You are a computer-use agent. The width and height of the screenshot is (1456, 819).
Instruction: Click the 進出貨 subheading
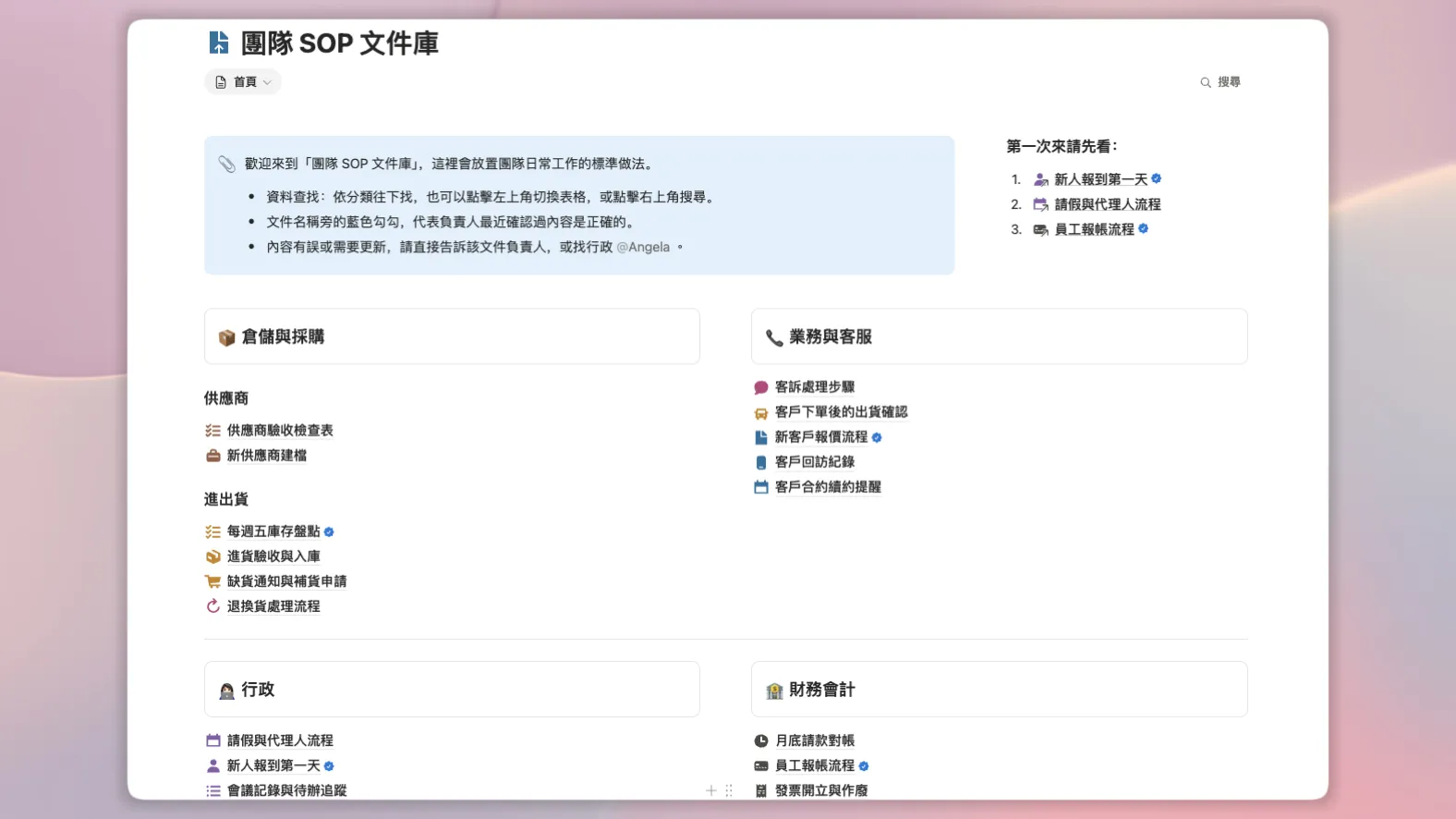pos(226,499)
